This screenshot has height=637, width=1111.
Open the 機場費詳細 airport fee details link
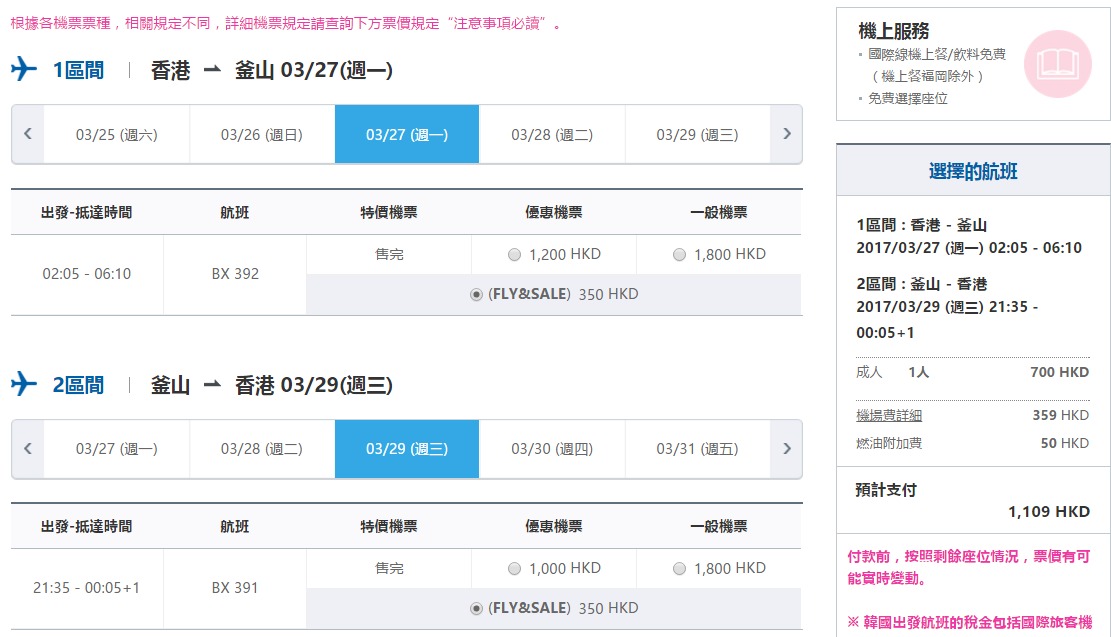889,416
